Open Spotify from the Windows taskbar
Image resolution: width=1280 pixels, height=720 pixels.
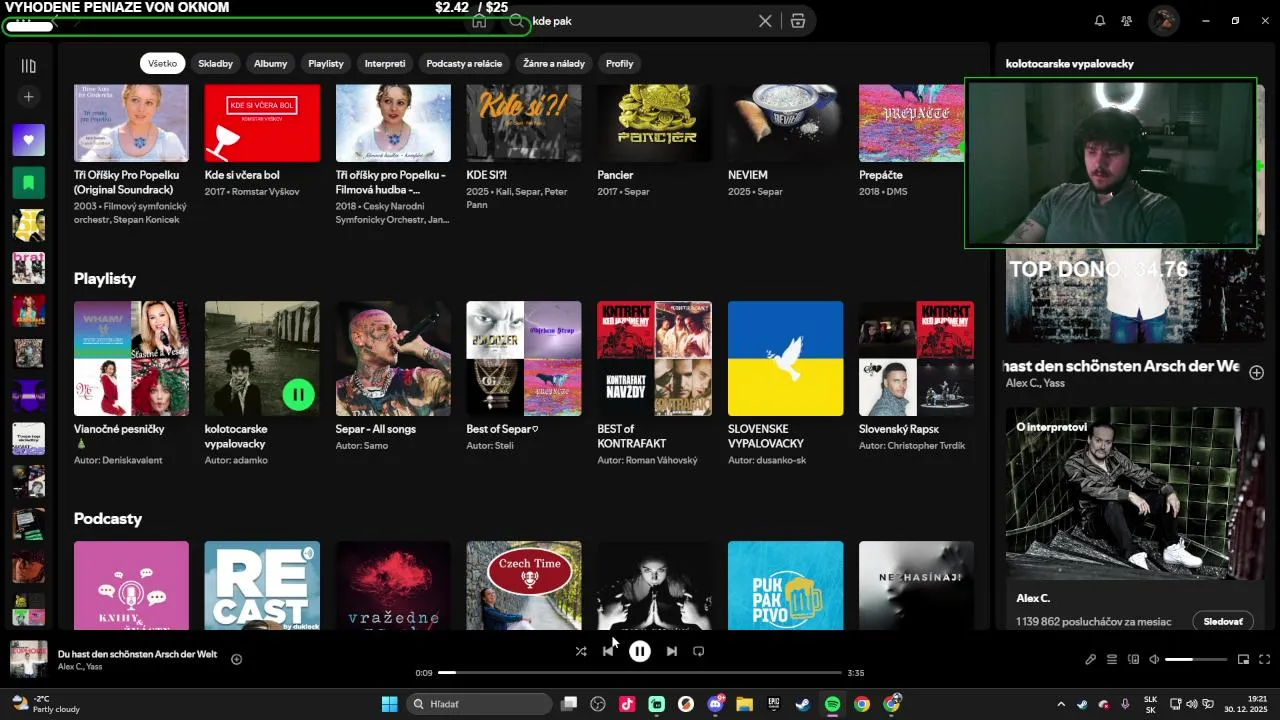pyautogui.click(x=833, y=704)
